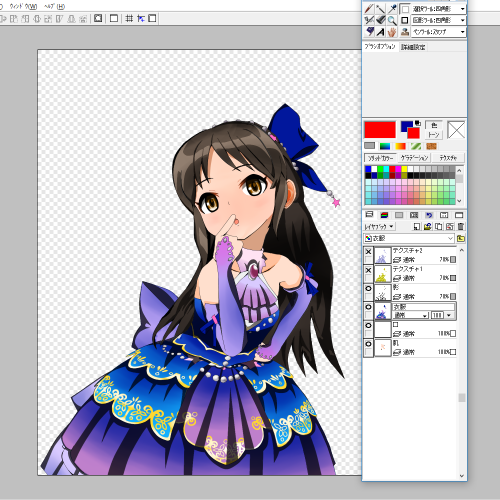Show the hidden テクスチャ1 layer
Screen dimensions: 500x500
pos(368,270)
